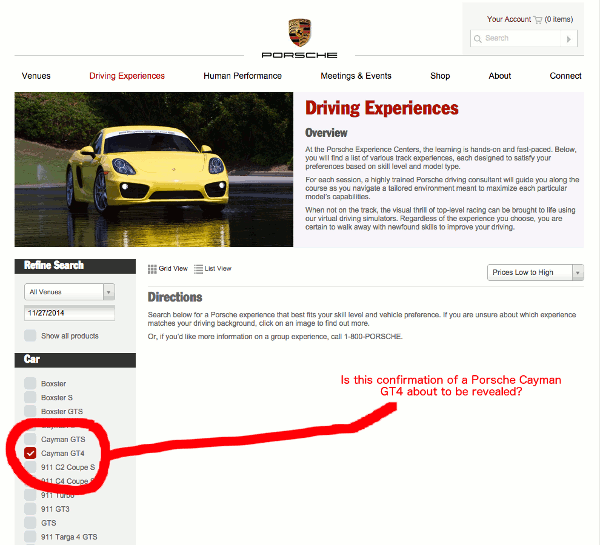This screenshot has height=545, width=600.
Task: Click the Overview heading
Action: pyautogui.click(x=326, y=133)
